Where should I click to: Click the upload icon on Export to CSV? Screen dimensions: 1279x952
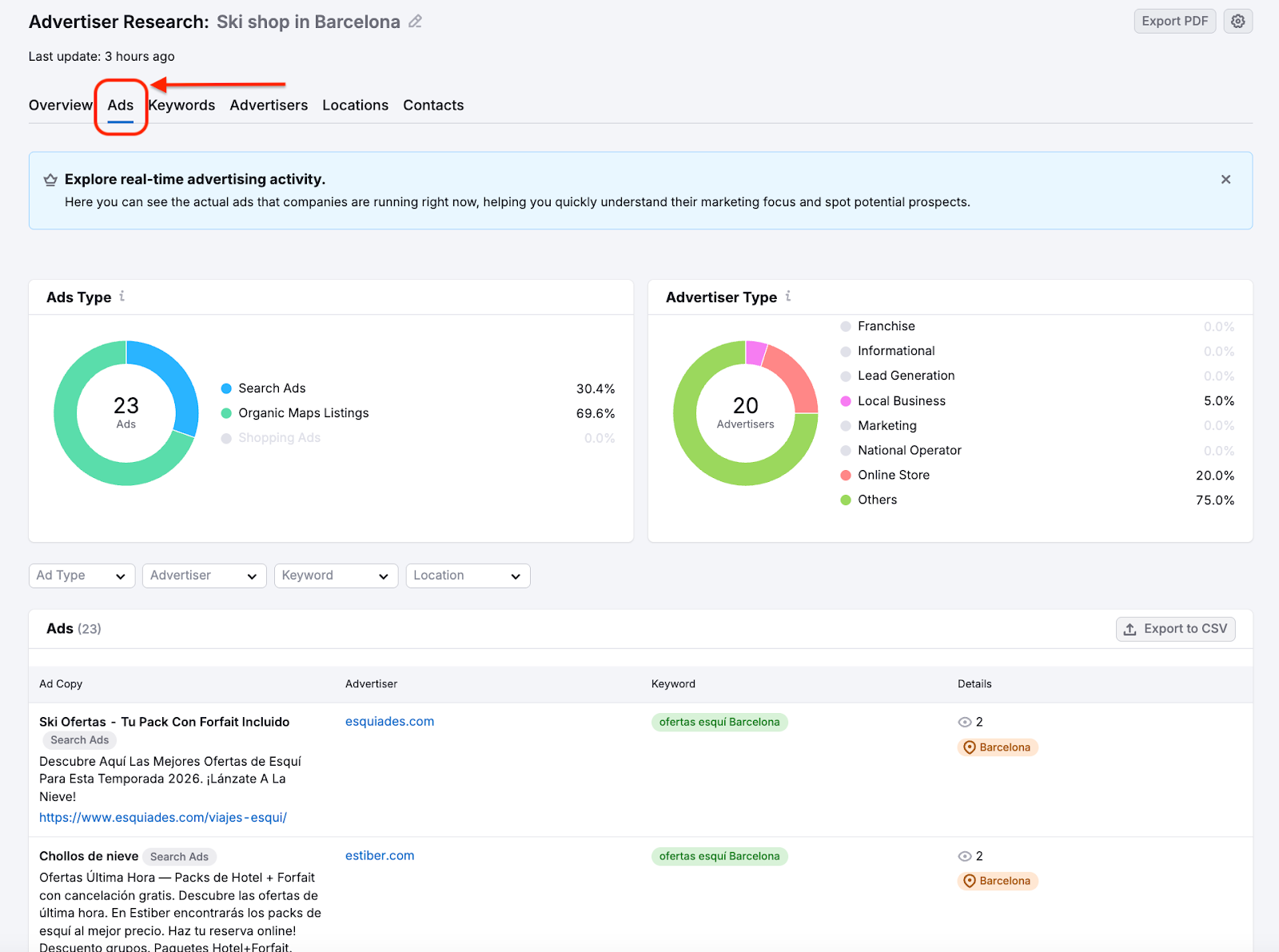coord(1130,629)
